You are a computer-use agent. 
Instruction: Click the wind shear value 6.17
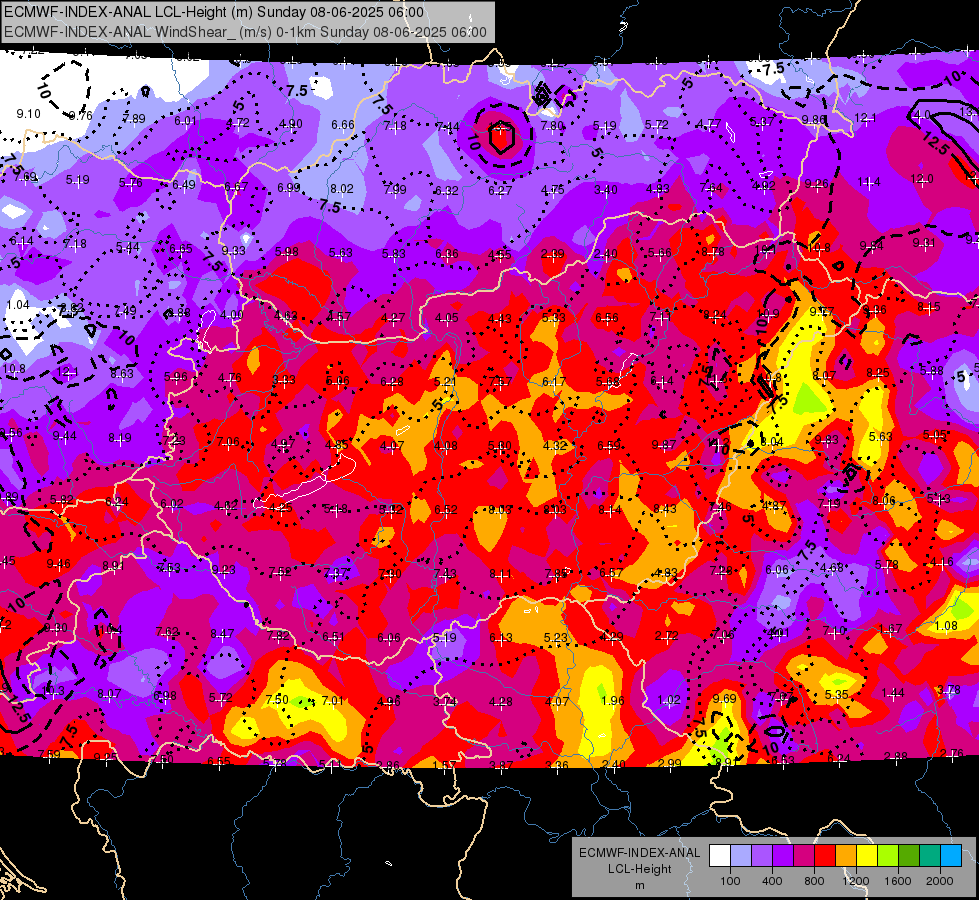(554, 382)
